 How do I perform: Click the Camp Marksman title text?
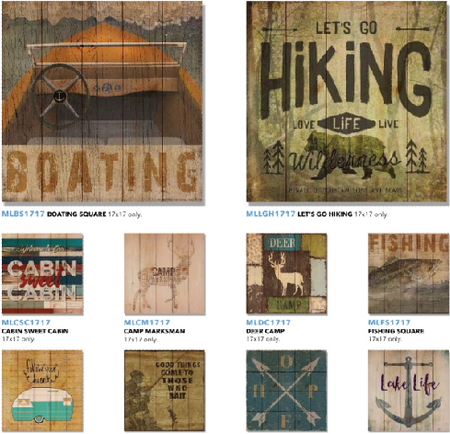[154, 331]
